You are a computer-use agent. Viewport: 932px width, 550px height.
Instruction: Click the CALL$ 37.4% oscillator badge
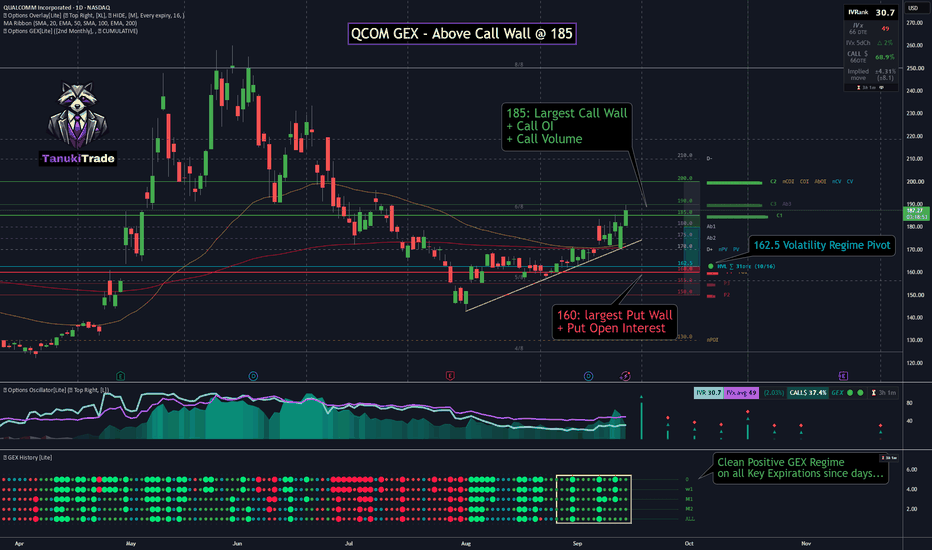coord(807,393)
